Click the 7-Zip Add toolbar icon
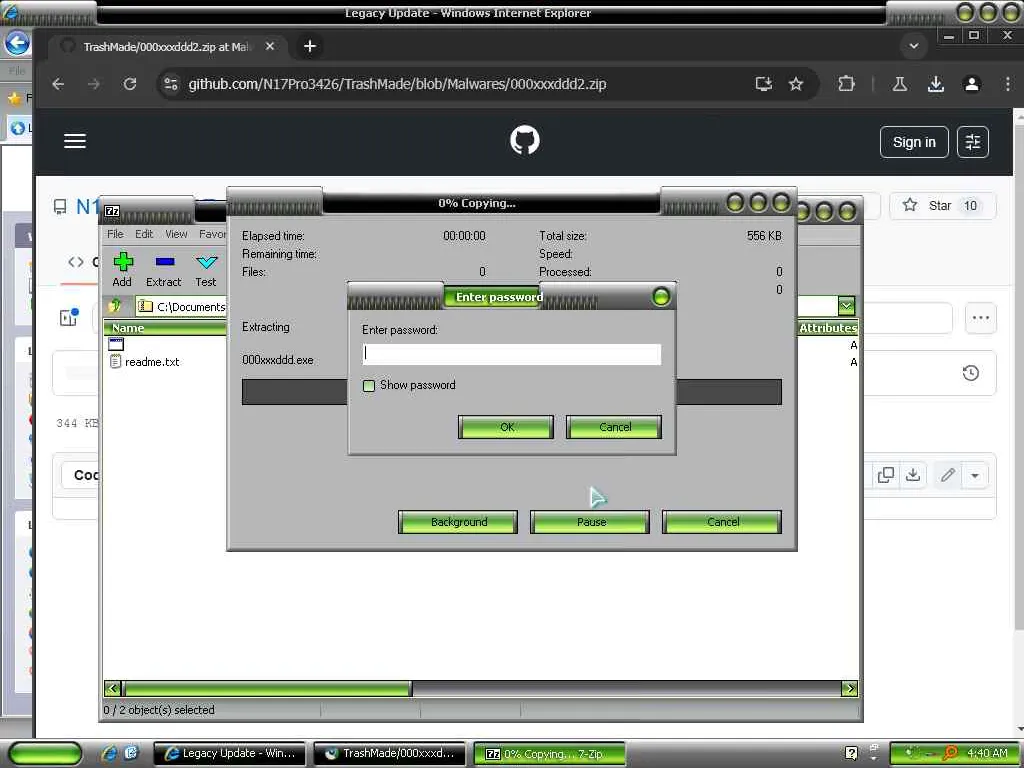This screenshot has width=1024, height=768. pyautogui.click(x=122, y=270)
